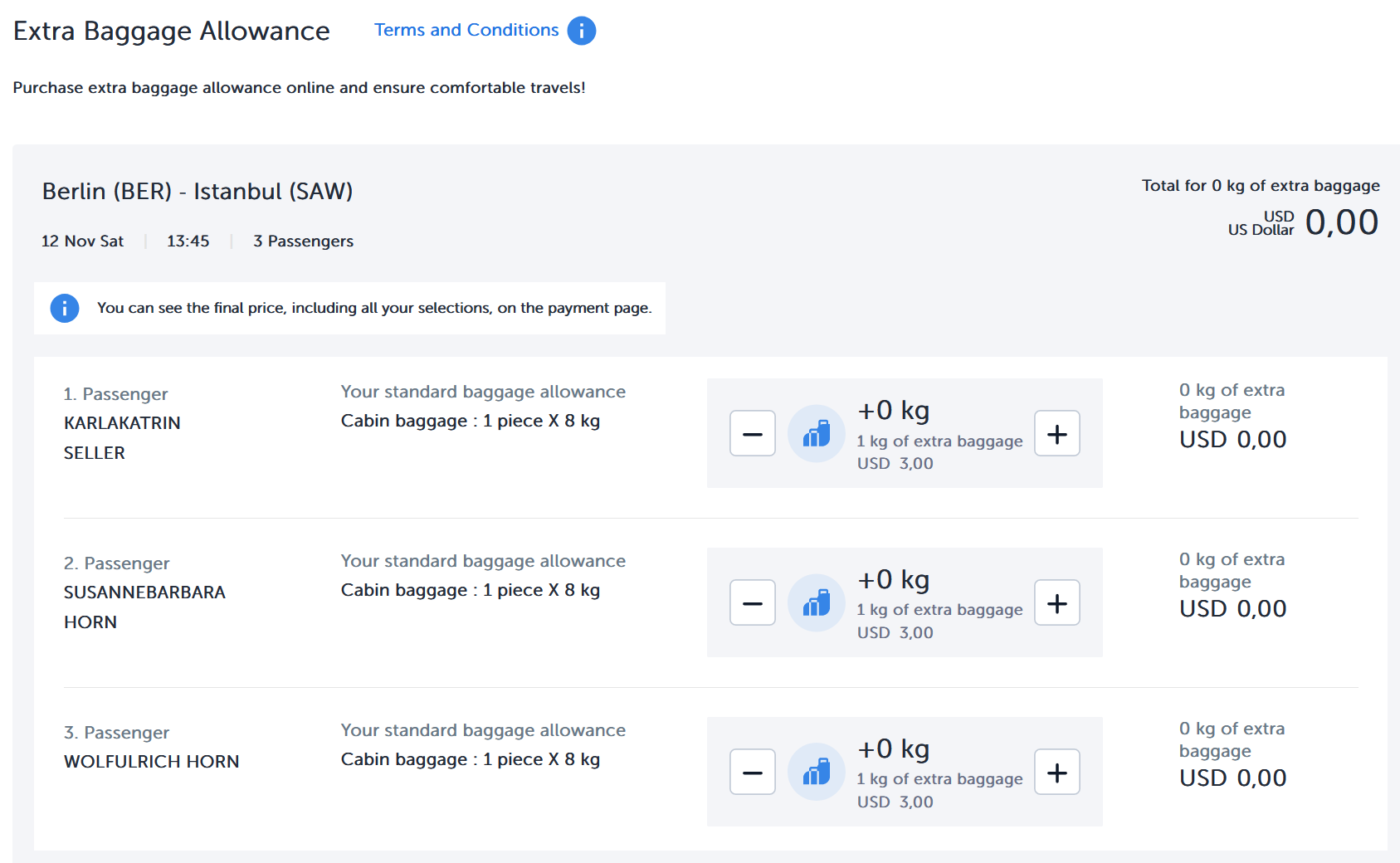Click luggage icon in Karlakatrin Seller's row
1400x863 pixels.
tap(816, 433)
